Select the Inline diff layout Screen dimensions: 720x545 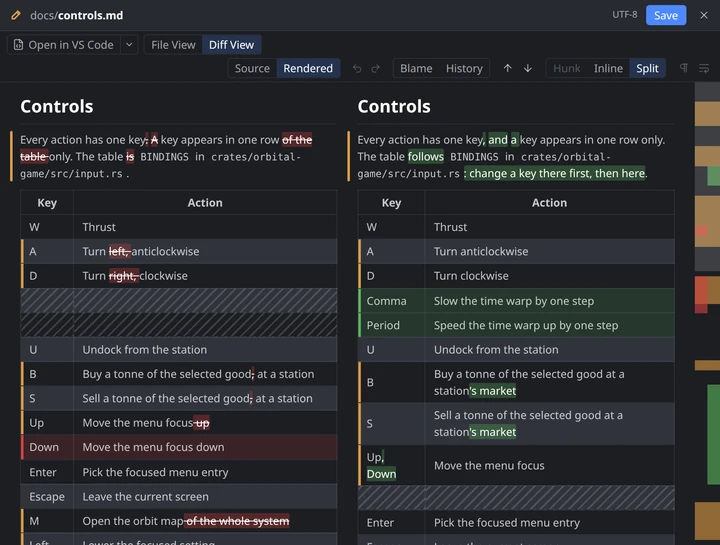608,68
